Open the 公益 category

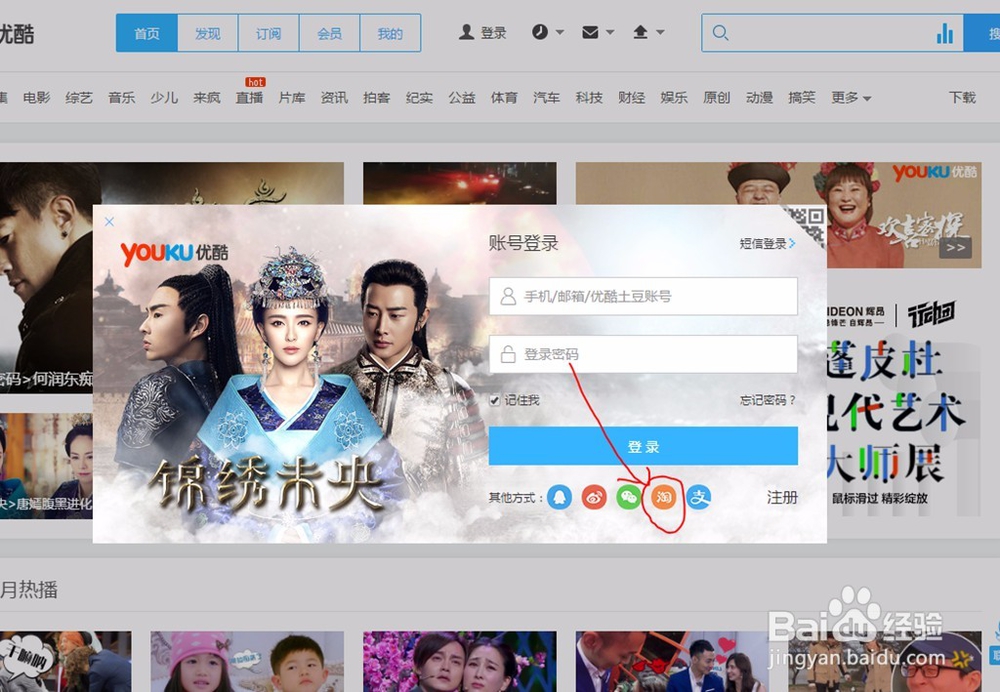tap(462, 98)
